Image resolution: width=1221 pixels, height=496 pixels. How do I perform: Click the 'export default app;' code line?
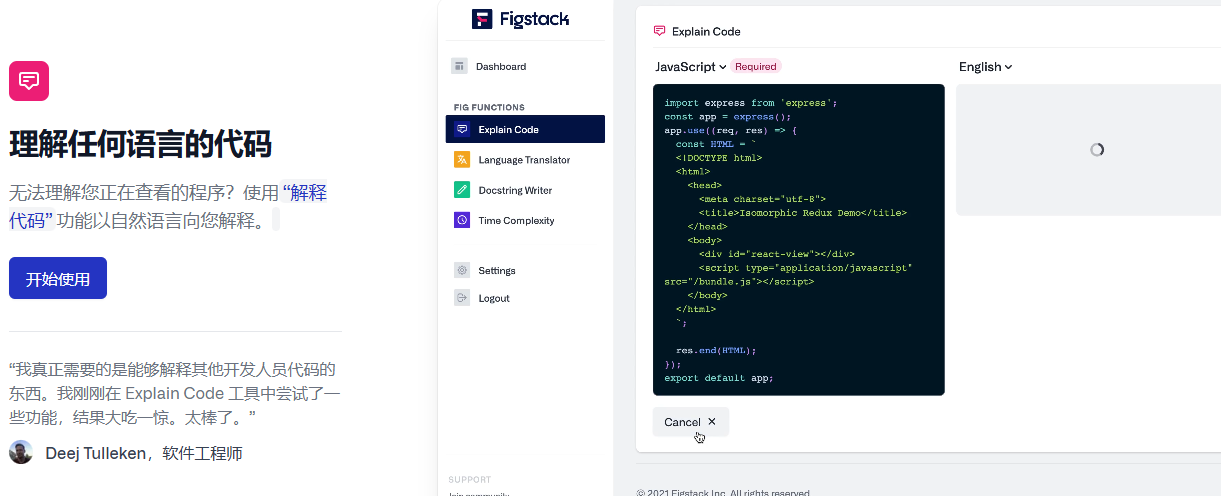click(719, 378)
